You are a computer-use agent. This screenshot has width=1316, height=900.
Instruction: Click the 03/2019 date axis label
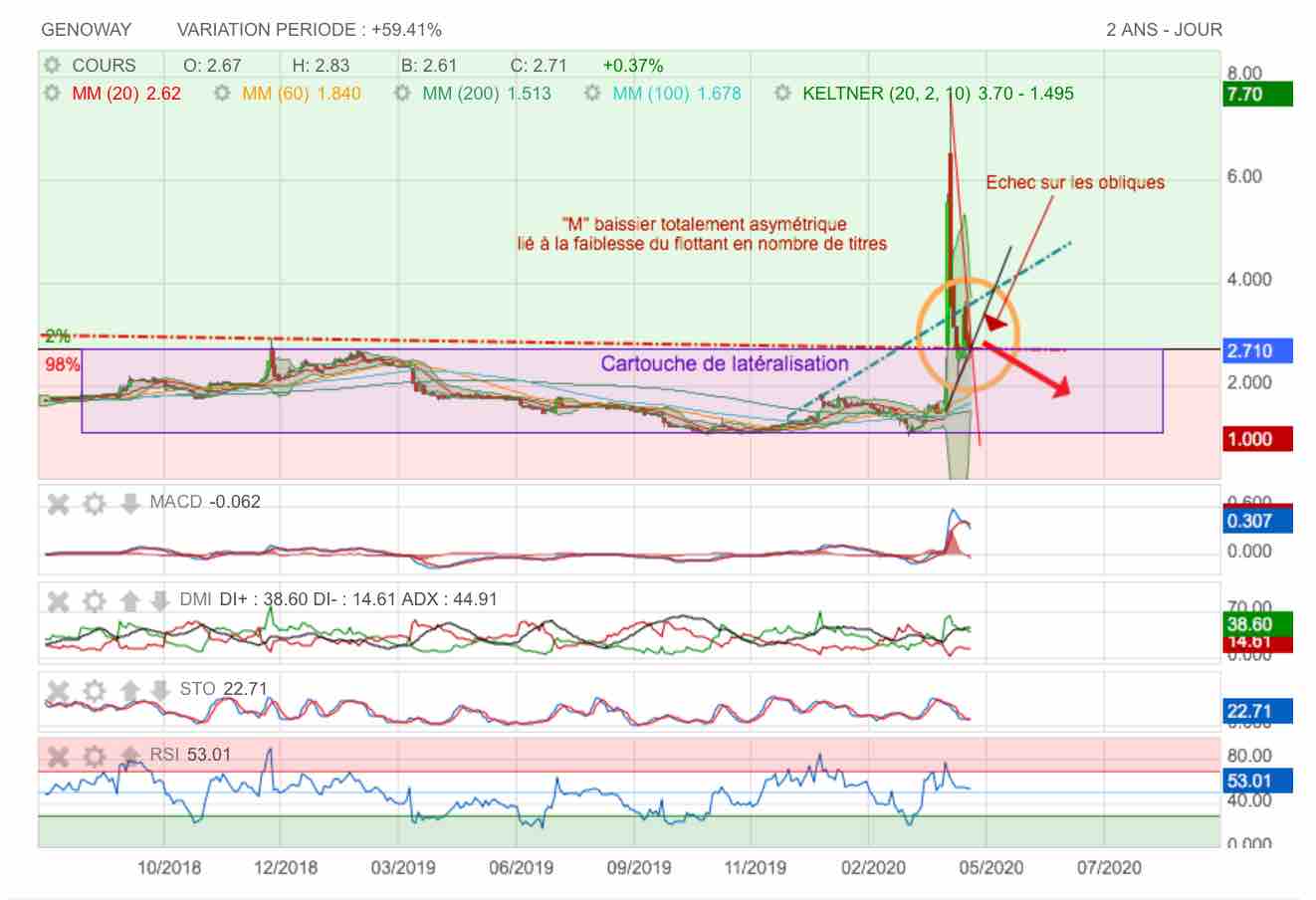[x=403, y=867]
